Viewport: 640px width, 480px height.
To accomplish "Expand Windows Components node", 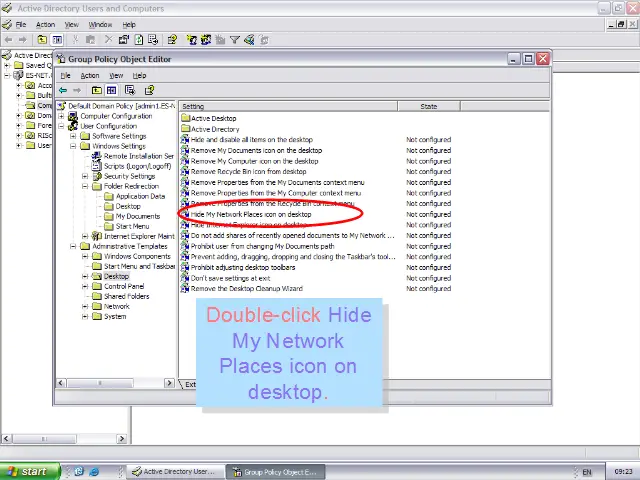I will point(85,256).
